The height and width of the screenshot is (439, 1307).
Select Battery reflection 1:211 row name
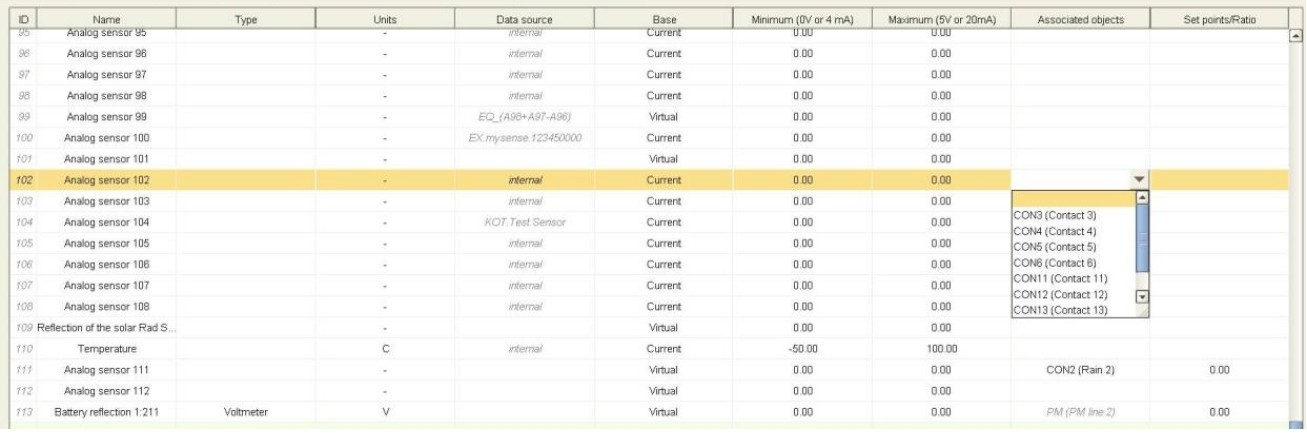coord(107,411)
